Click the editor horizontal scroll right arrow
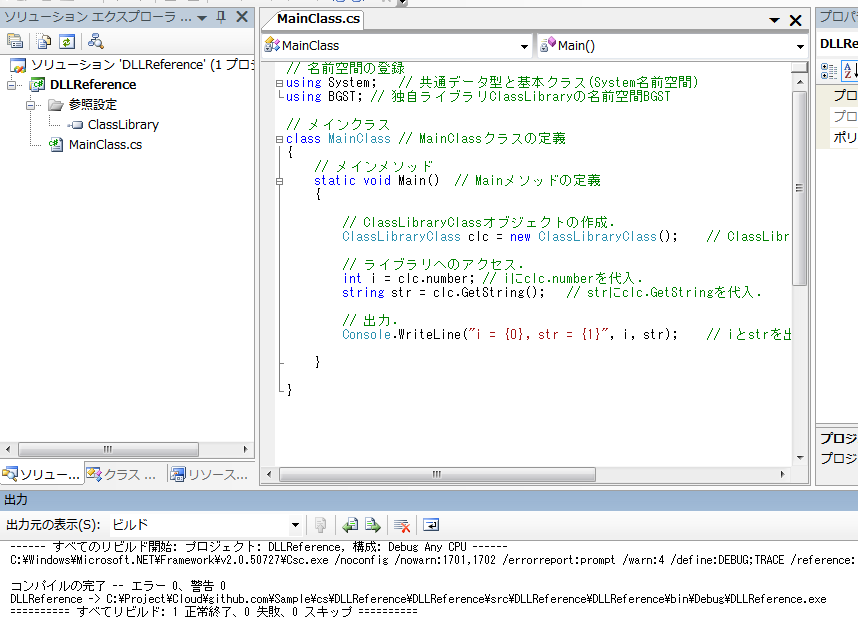This screenshot has width=858, height=627. [x=782, y=474]
